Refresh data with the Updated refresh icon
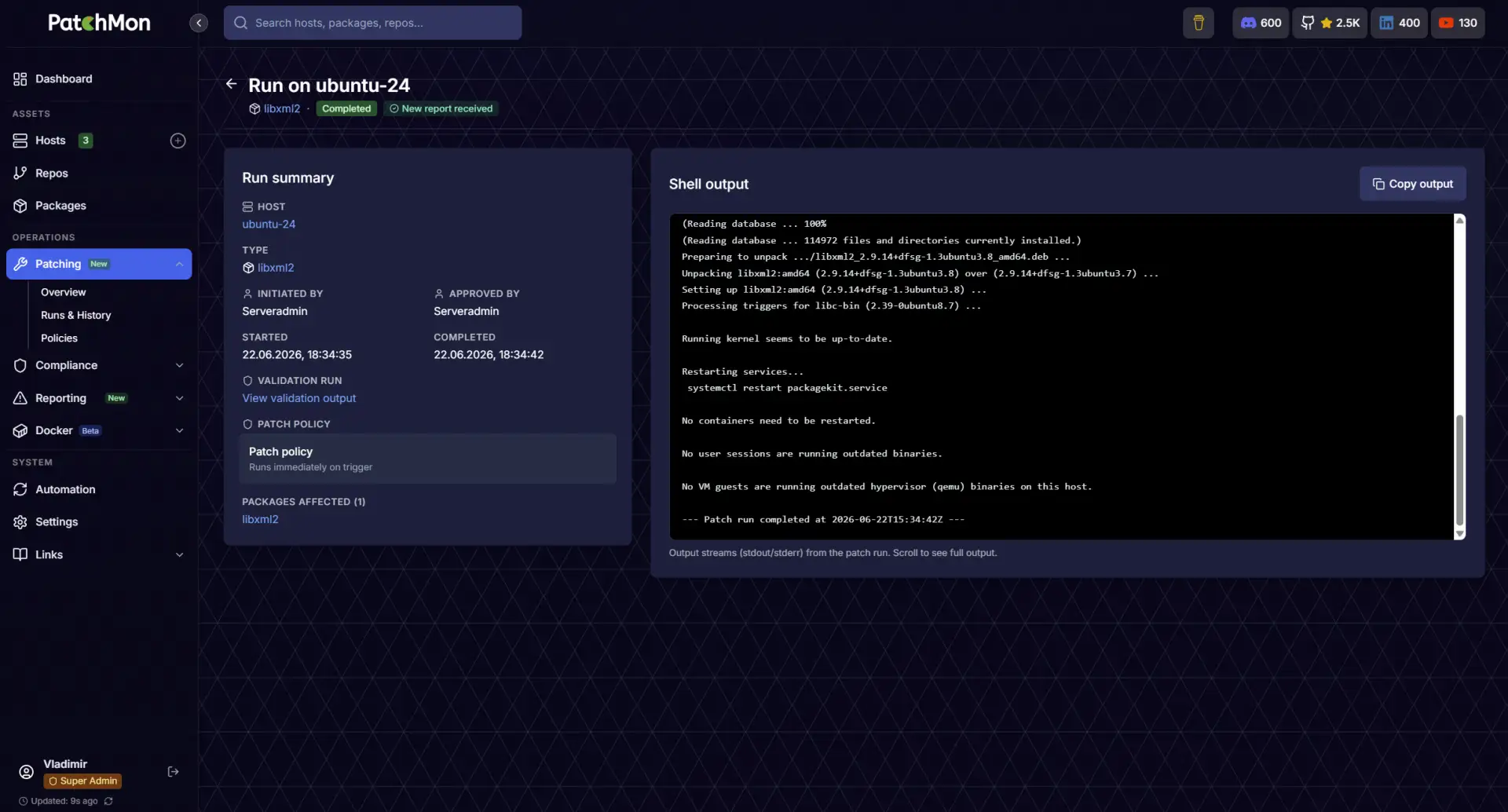The image size is (1508, 812). (108, 801)
